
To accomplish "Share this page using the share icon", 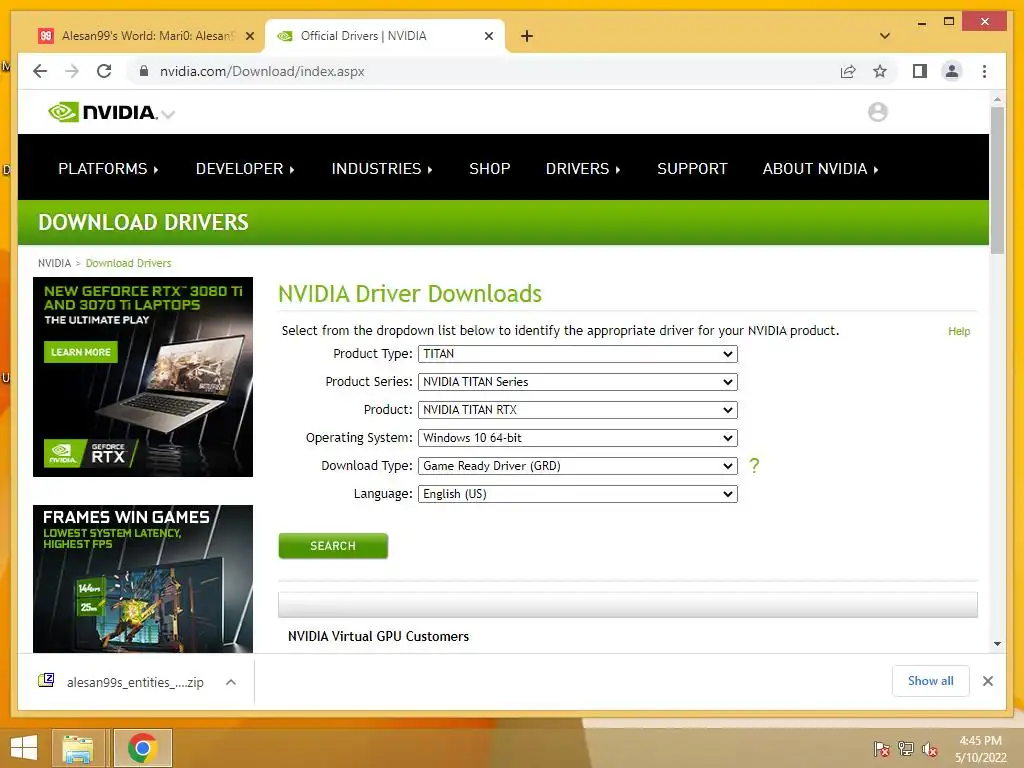I will pyautogui.click(x=848, y=71).
